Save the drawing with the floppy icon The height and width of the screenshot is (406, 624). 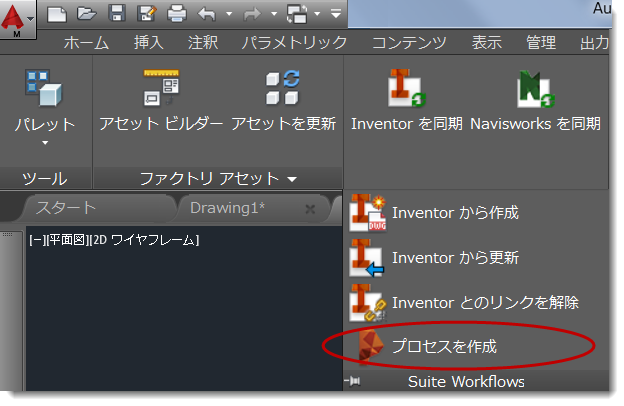tap(117, 14)
